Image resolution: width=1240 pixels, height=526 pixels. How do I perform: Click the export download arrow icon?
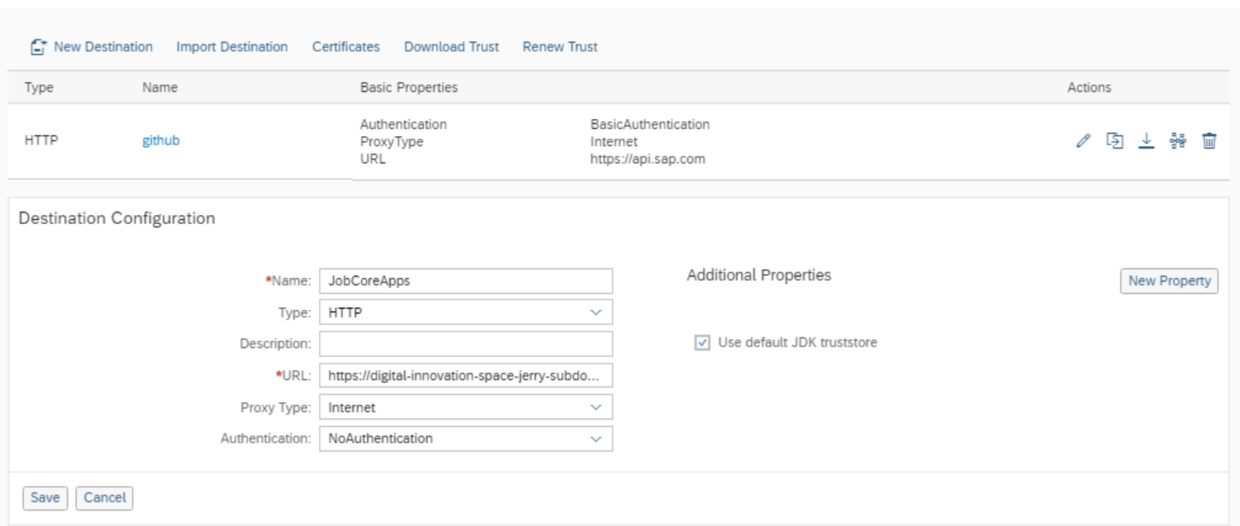click(x=1146, y=141)
